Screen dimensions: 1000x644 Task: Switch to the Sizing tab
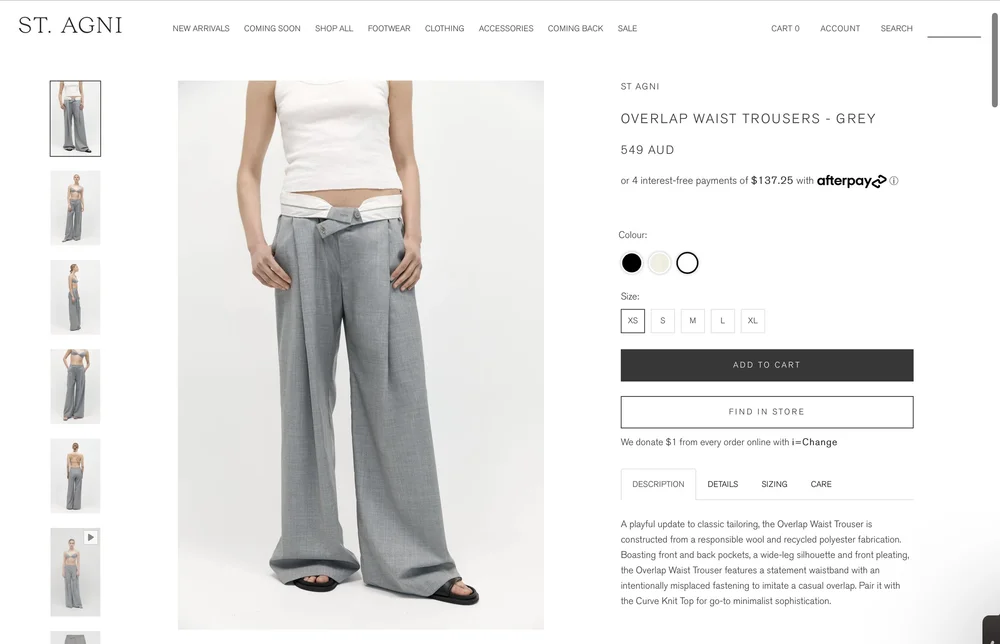[x=774, y=484]
